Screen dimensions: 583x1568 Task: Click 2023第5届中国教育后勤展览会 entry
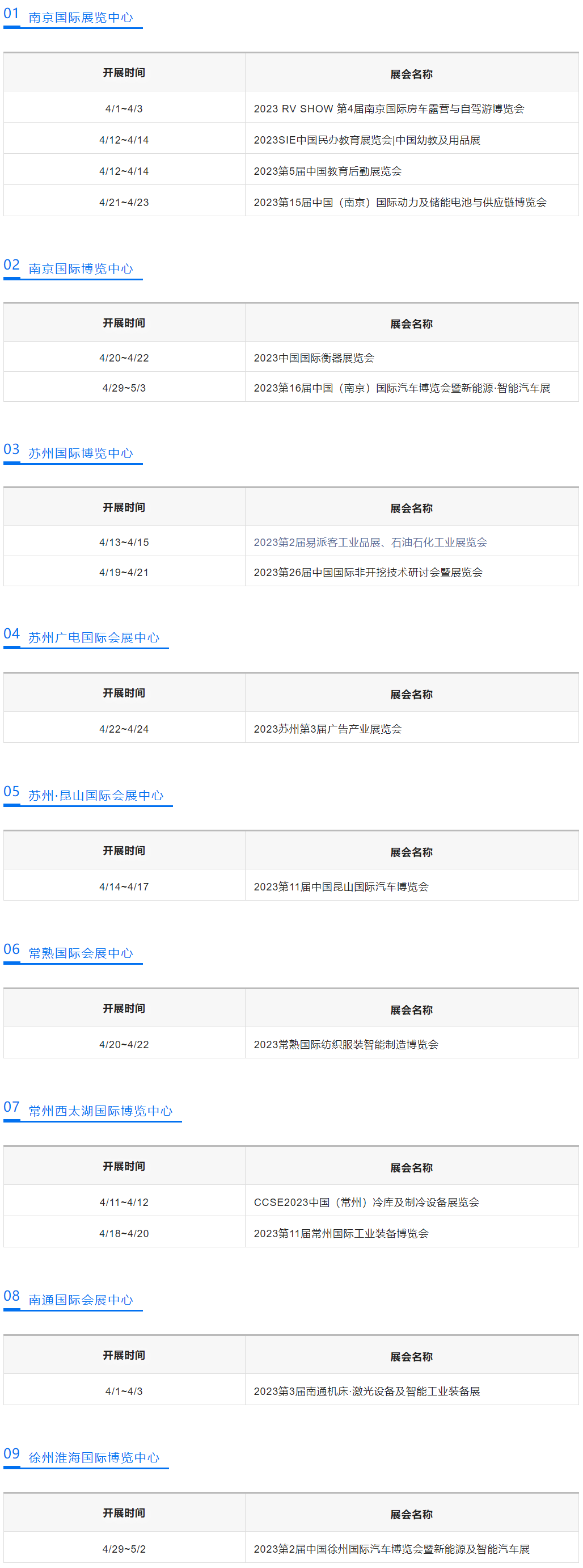pos(327,171)
